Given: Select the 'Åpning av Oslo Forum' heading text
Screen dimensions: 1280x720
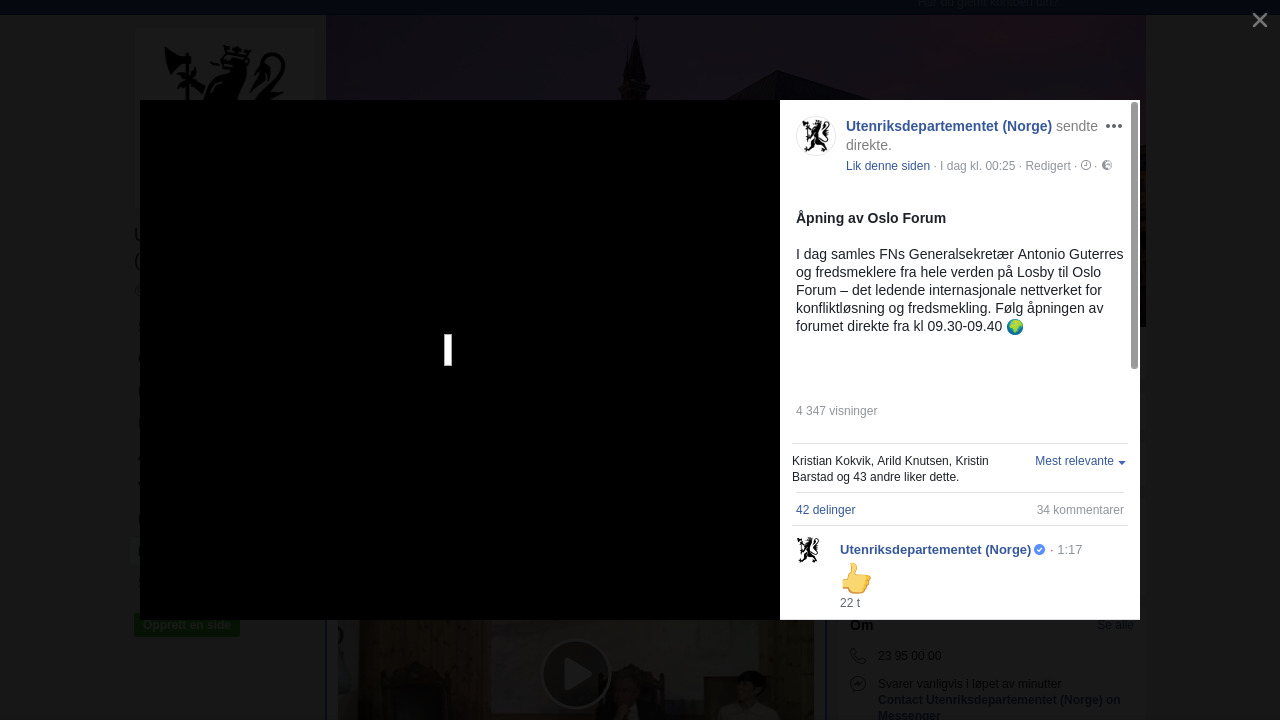Looking at the screenshot, I should pyautogui.click(x=871, y=218).
